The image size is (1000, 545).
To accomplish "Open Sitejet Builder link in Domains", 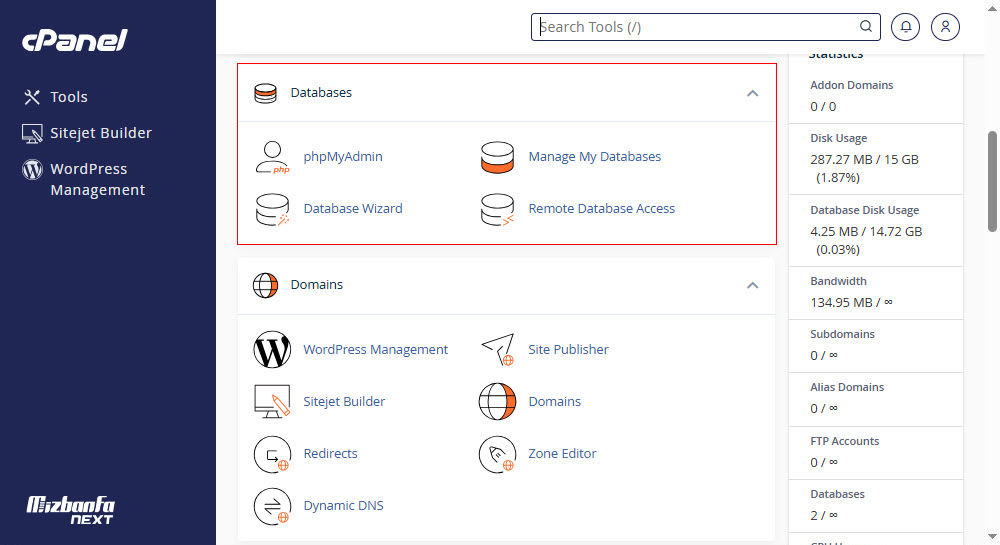I will click(x=344, y=402).
